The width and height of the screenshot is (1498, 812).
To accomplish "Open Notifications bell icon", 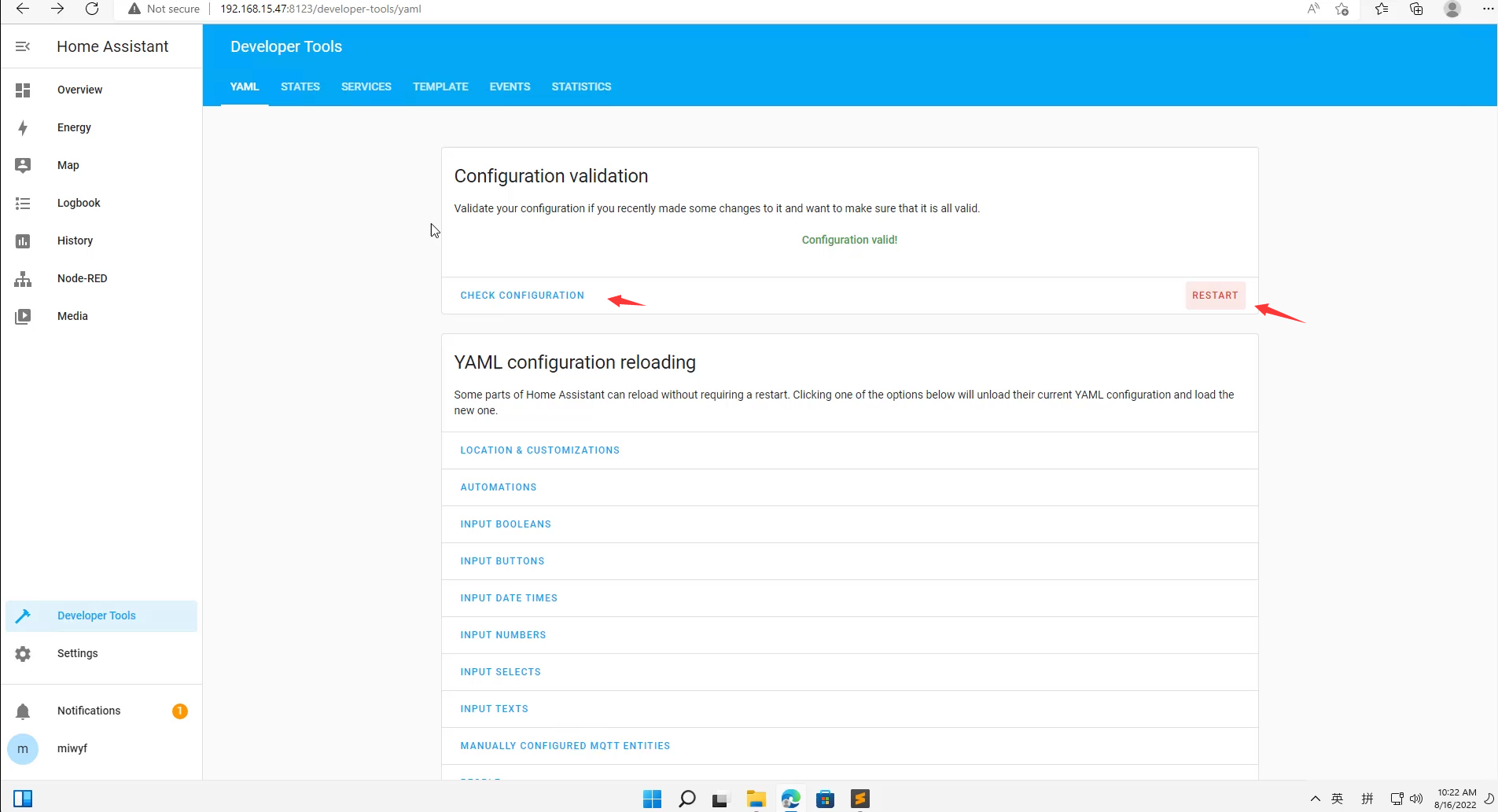I will [x=23, y=711].
